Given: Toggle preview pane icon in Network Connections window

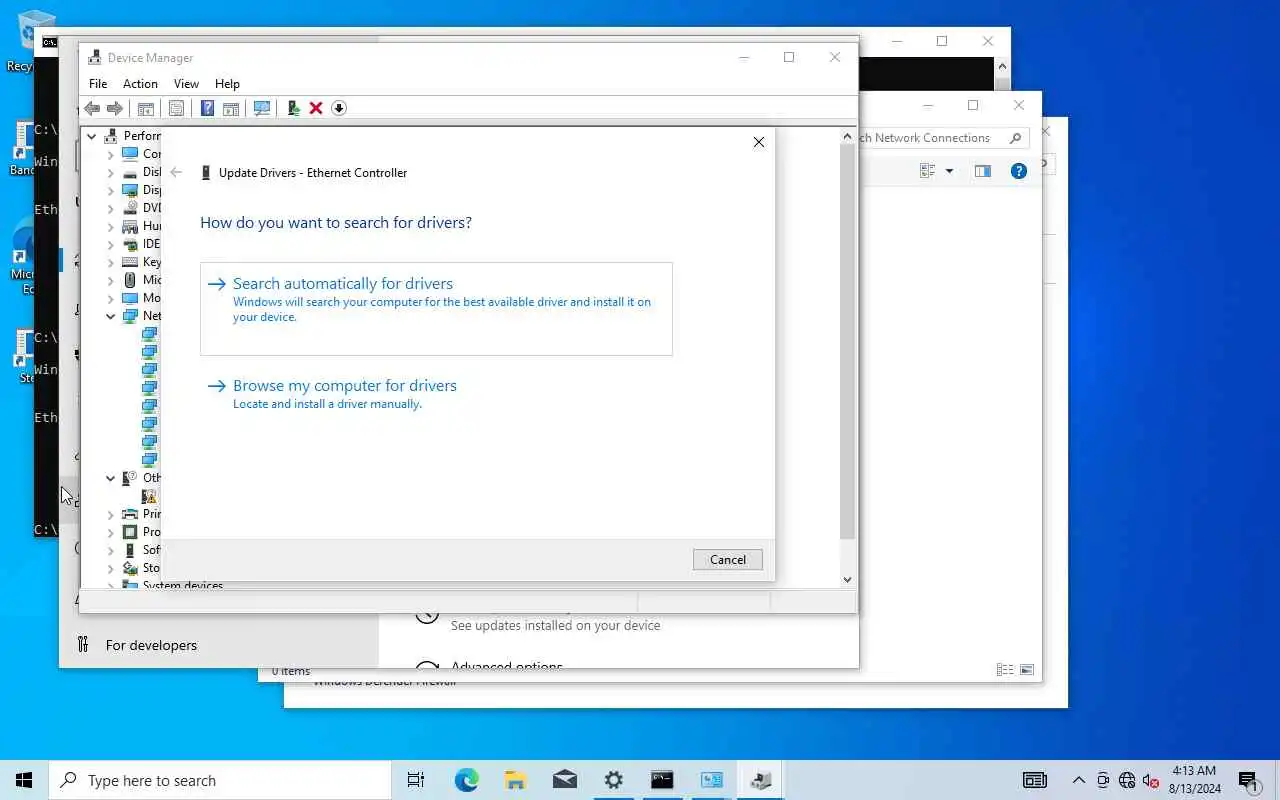Looking at the screenshot, I should [983, 171].
